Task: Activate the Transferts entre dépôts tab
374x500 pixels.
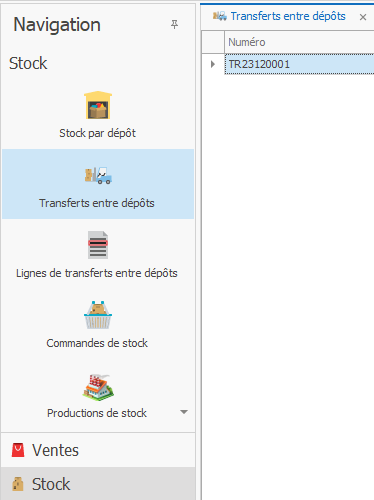Action: tap(288, 16)
